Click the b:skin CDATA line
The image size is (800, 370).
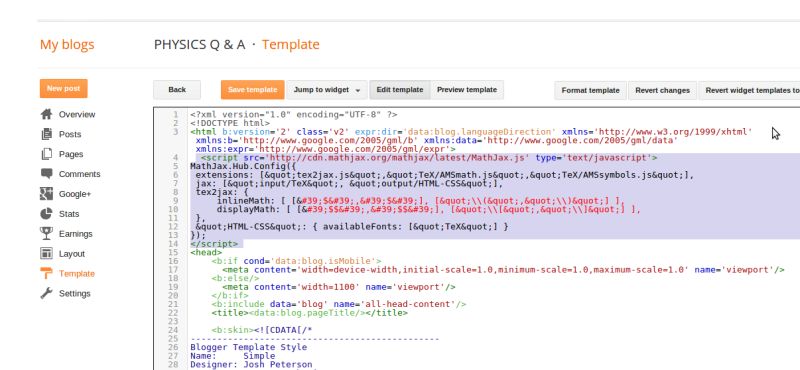point(262,330)
